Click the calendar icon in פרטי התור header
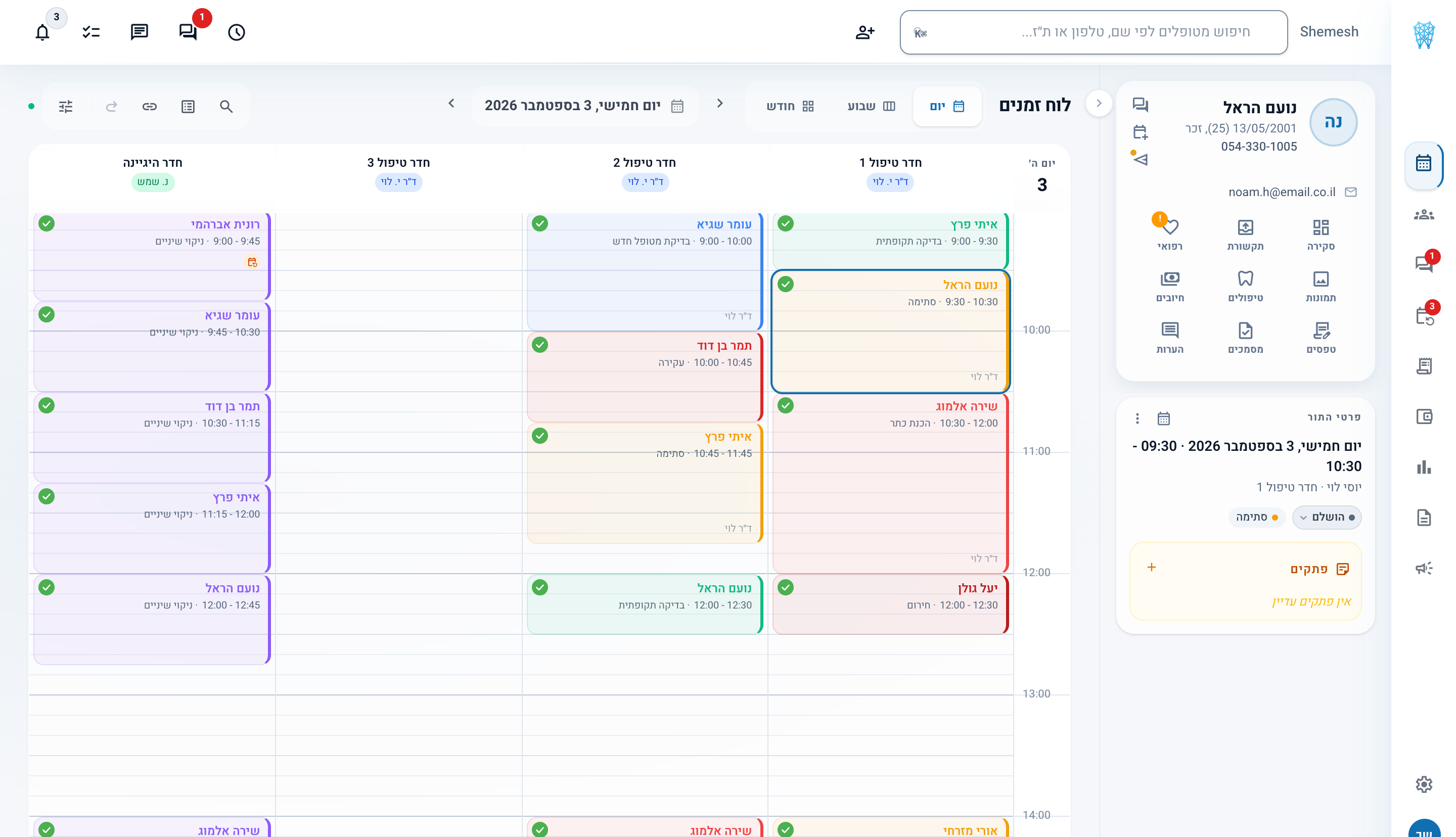 click(1163, 418)
